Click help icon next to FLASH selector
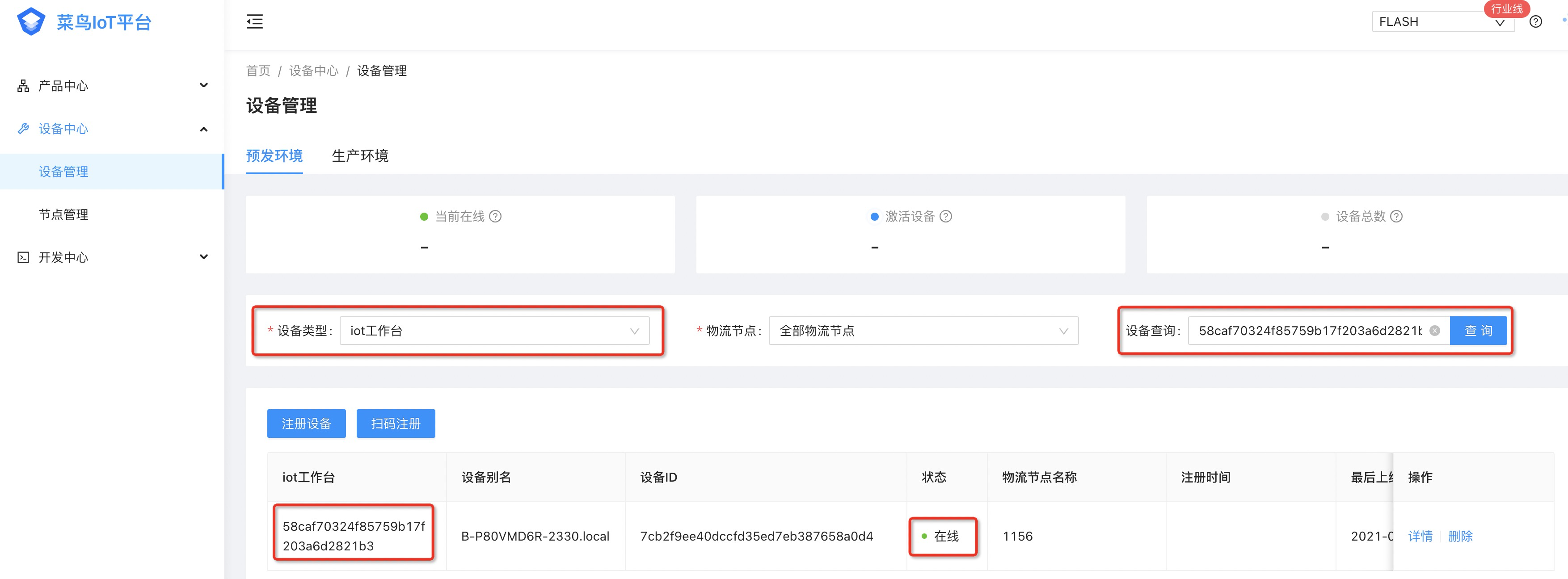The width and height of the screenshot is (1568, 579). click(x=1535, y=22)
